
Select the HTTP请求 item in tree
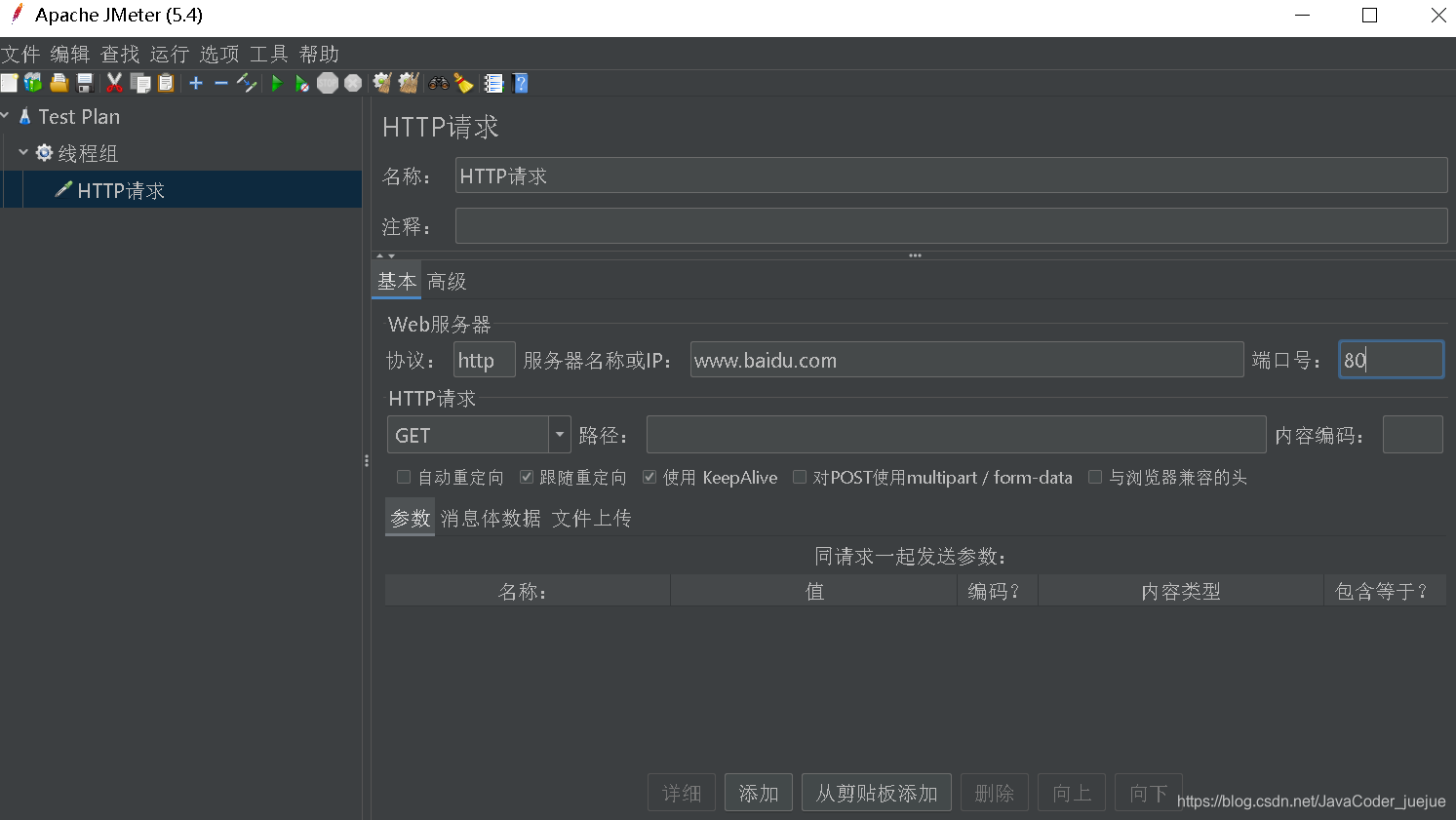121,190
